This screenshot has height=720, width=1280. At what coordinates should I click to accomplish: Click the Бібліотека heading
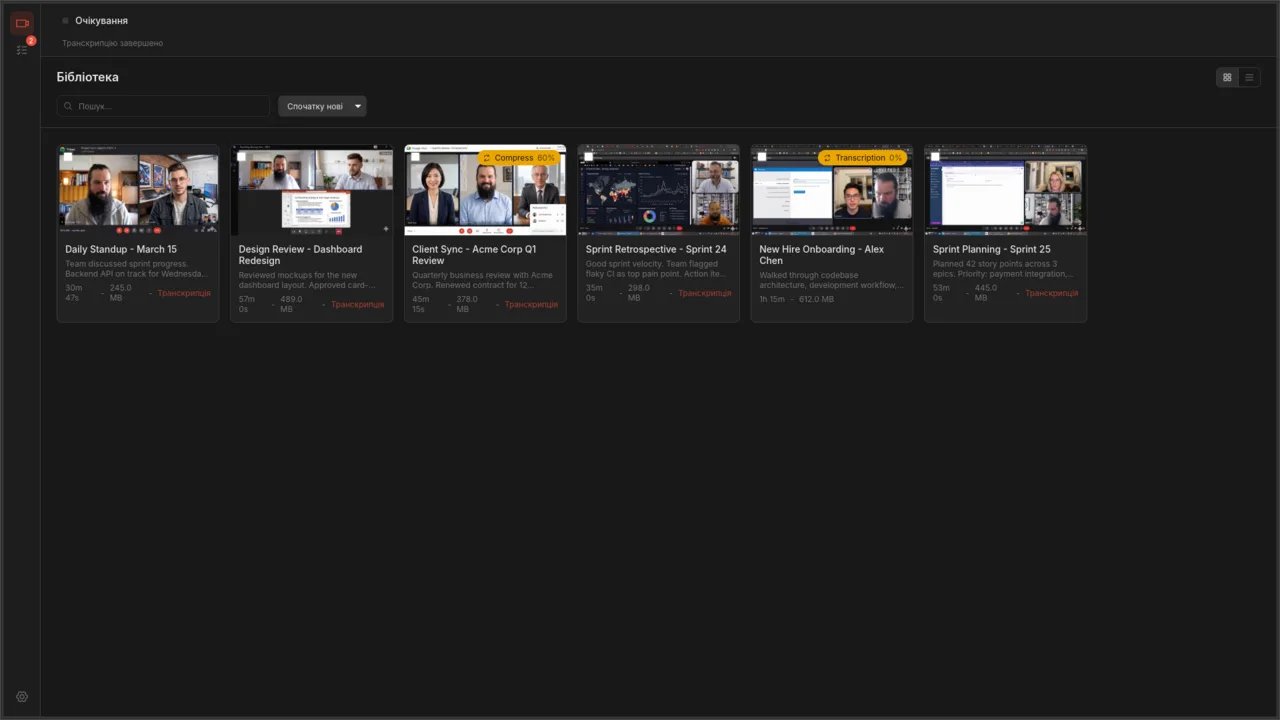click(x=88, y=77)
